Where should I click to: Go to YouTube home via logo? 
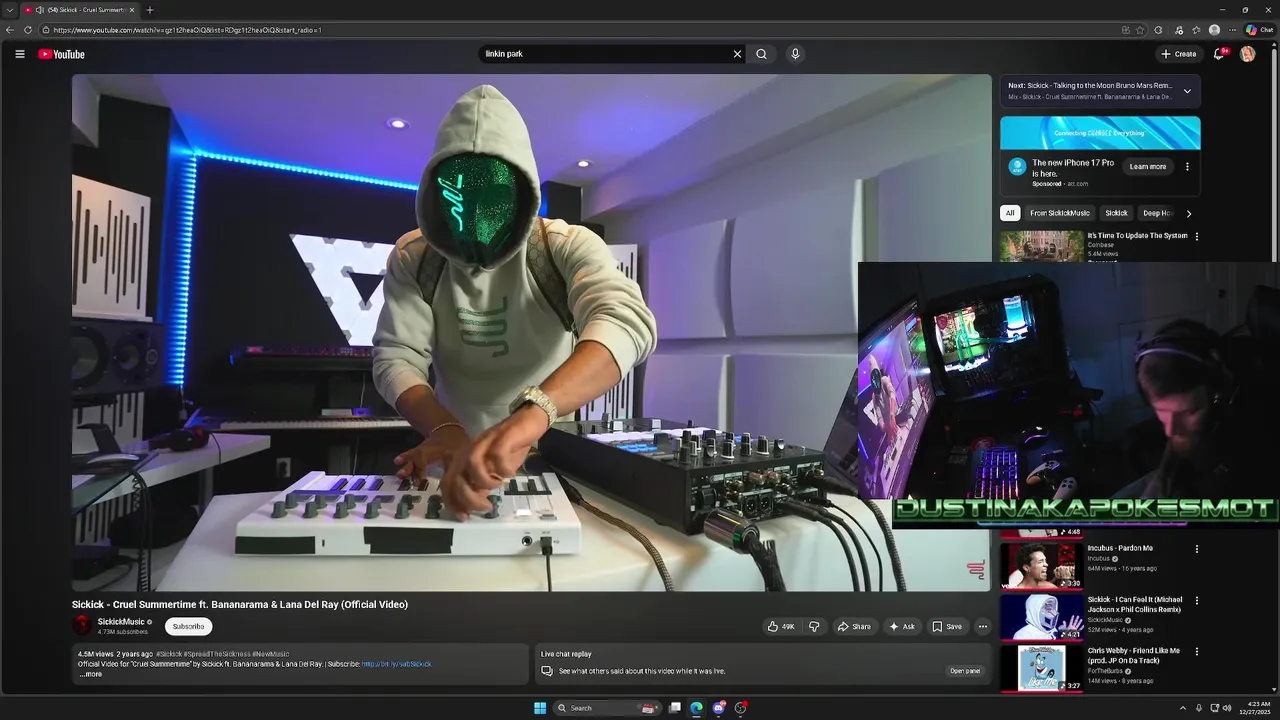tap(61, 54)
